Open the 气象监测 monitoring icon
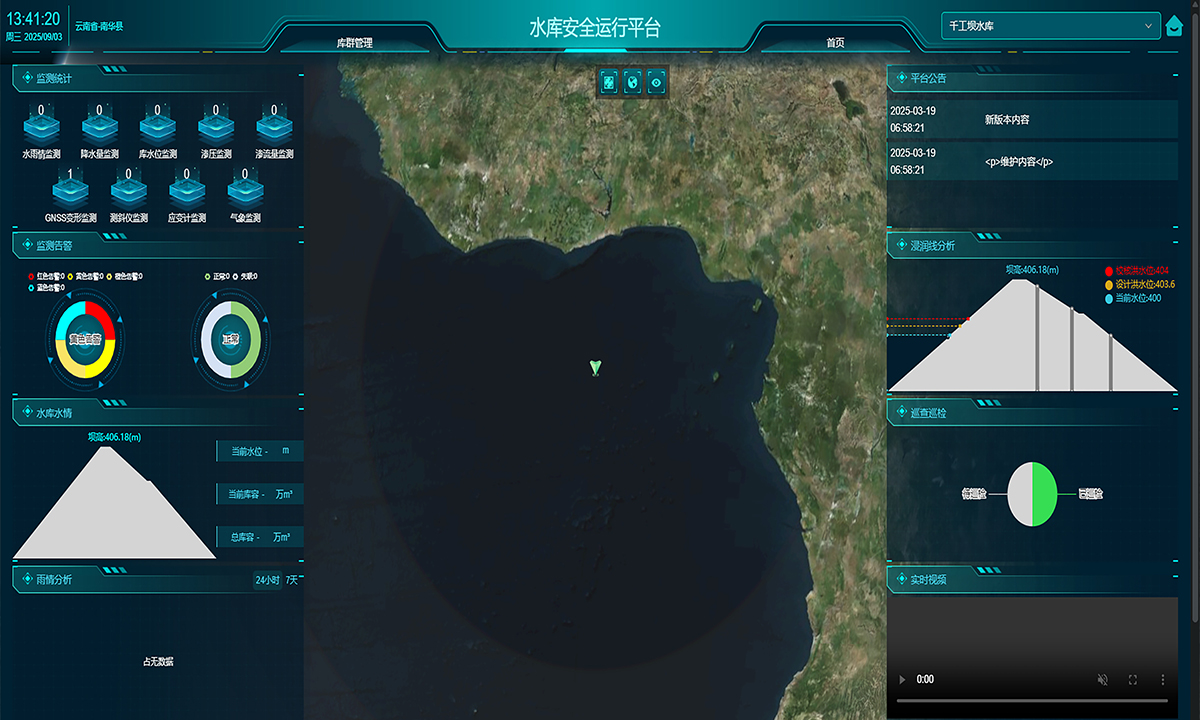This screenshot has width=1200, height=720. (x=245, y=191)
